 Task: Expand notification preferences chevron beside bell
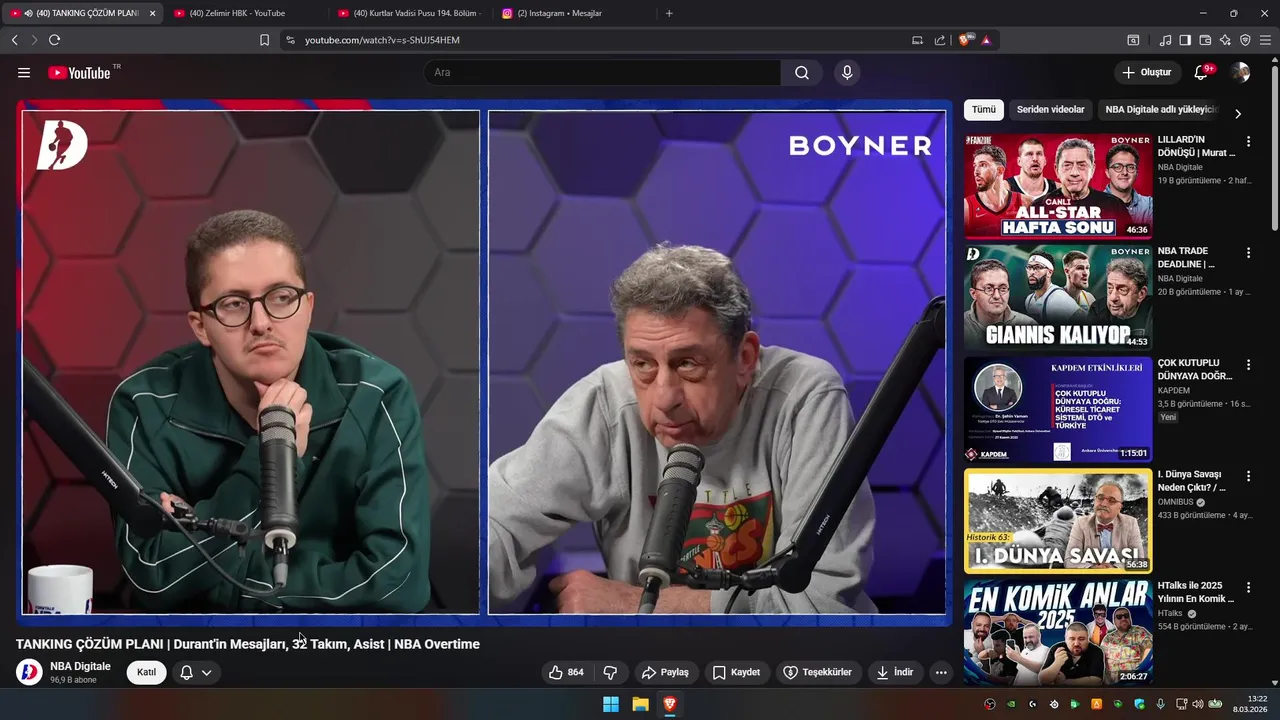coord(207,672)
